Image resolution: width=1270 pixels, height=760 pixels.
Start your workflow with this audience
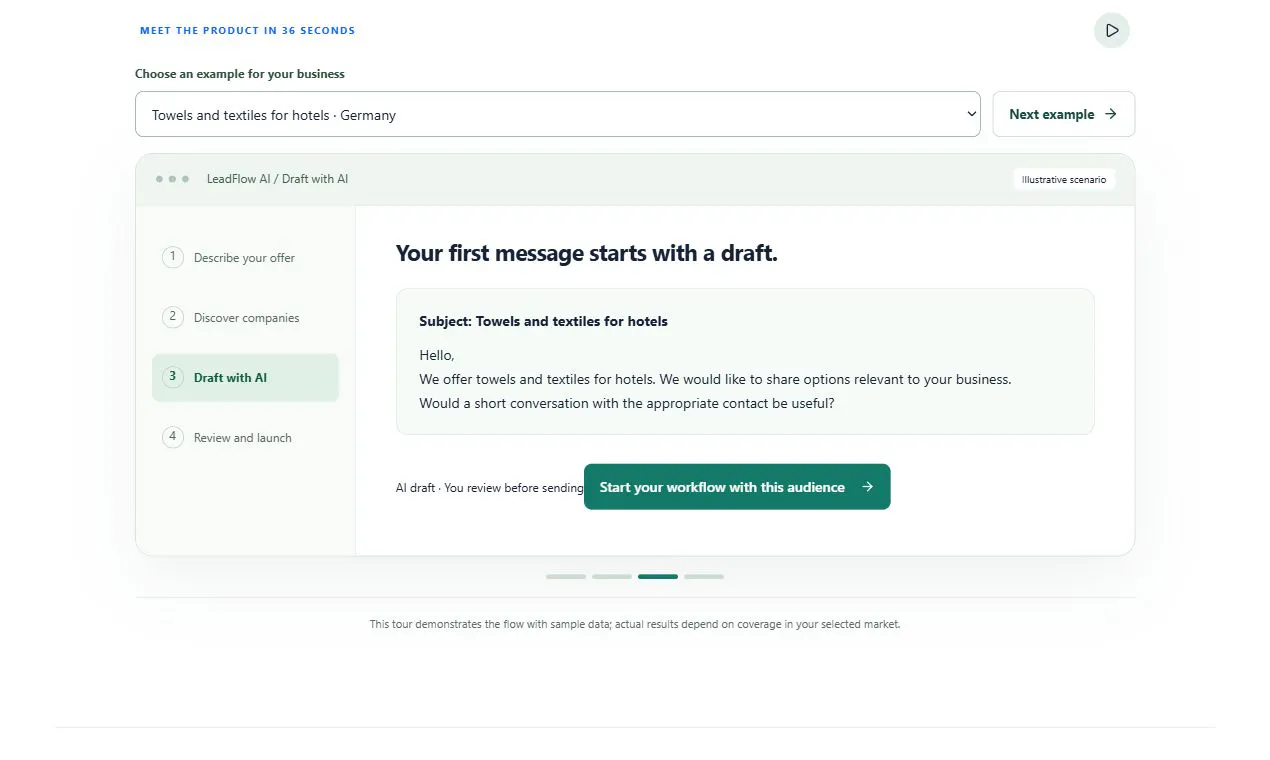[x=737, y=487]
